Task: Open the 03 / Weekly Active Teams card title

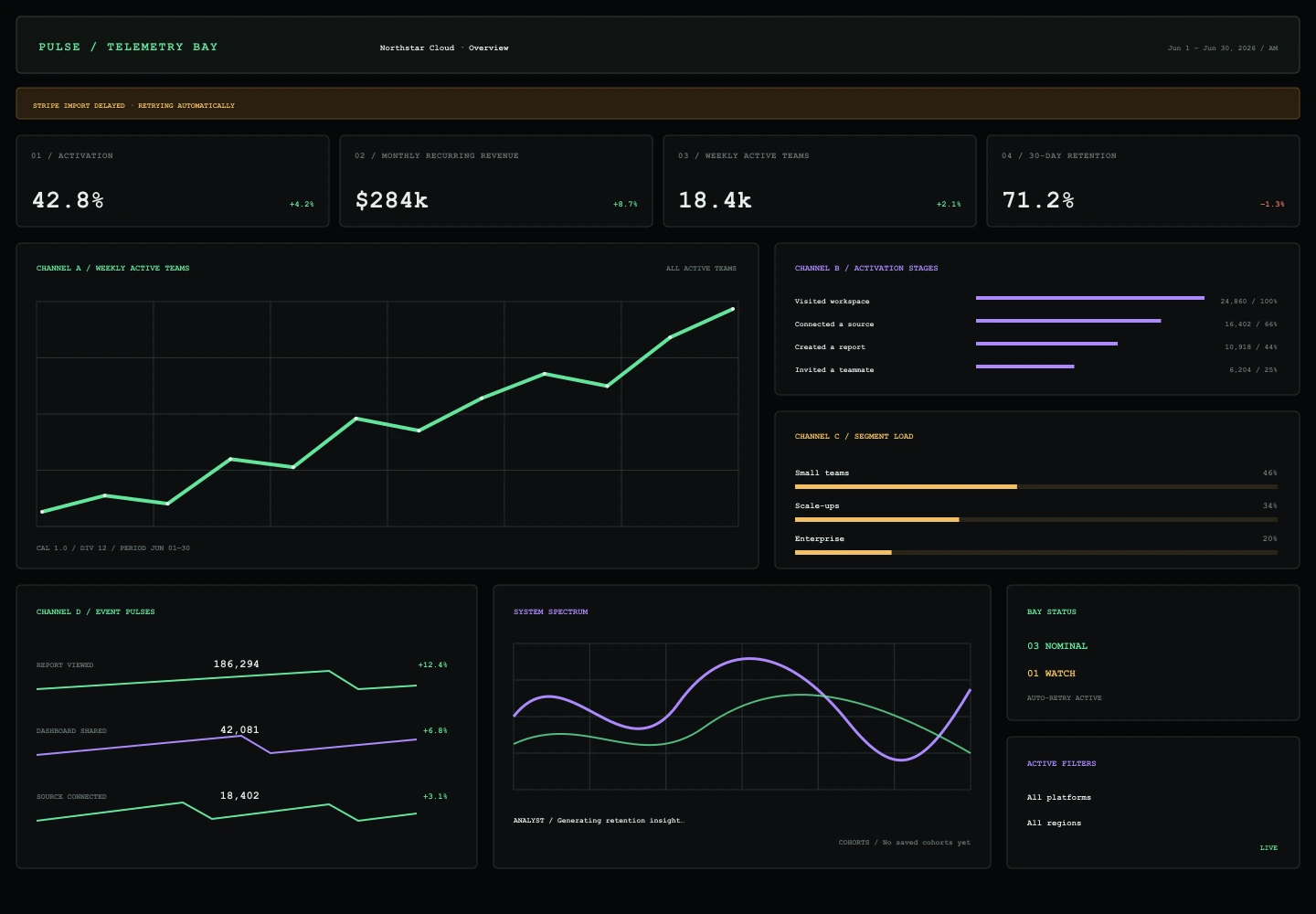Action: click(x=744, y=155)
